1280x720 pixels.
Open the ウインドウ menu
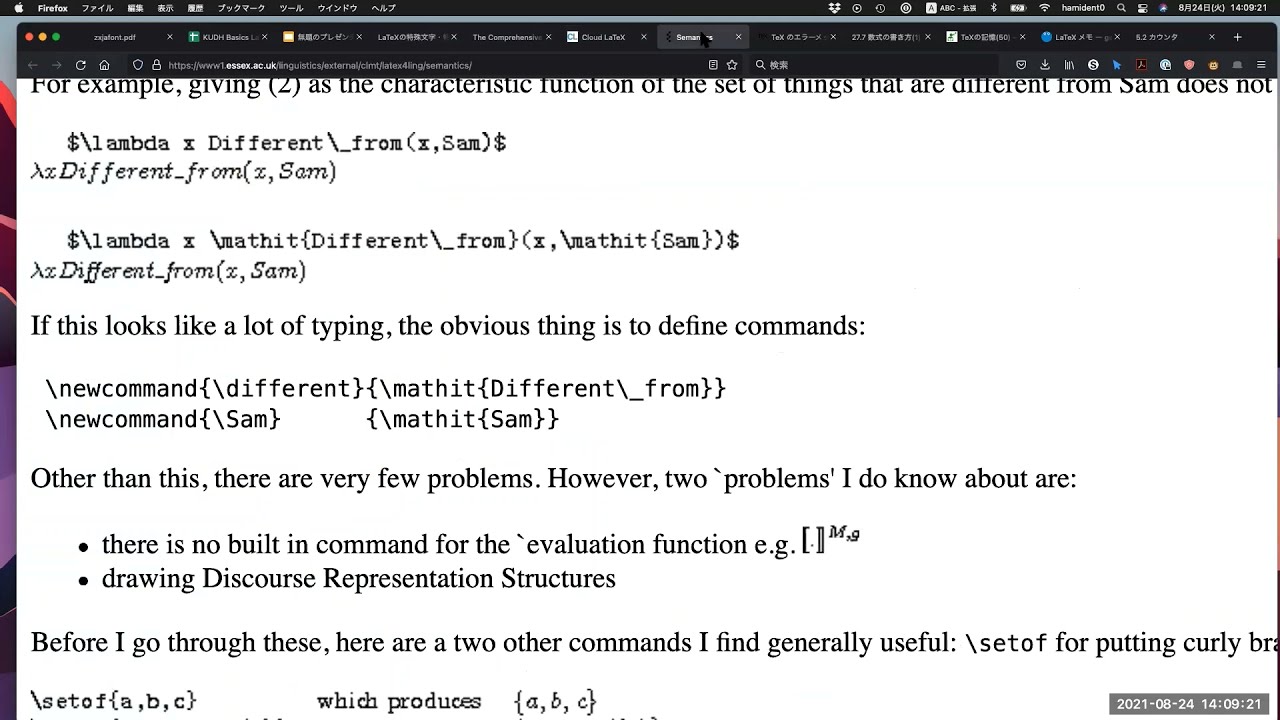[337, 8]
